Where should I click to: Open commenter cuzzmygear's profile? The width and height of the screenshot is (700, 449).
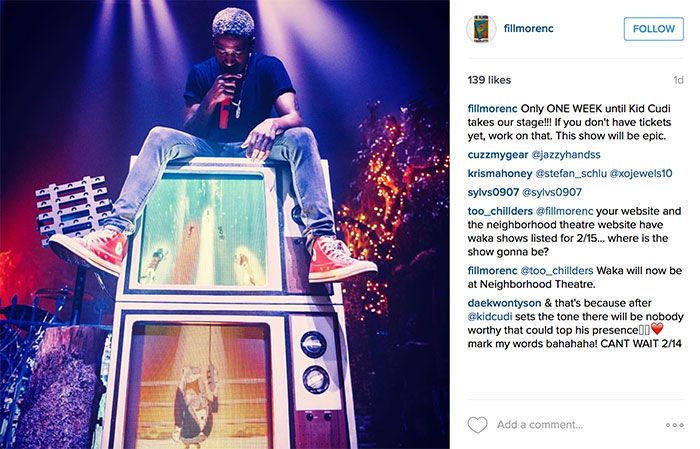point(498,155)
